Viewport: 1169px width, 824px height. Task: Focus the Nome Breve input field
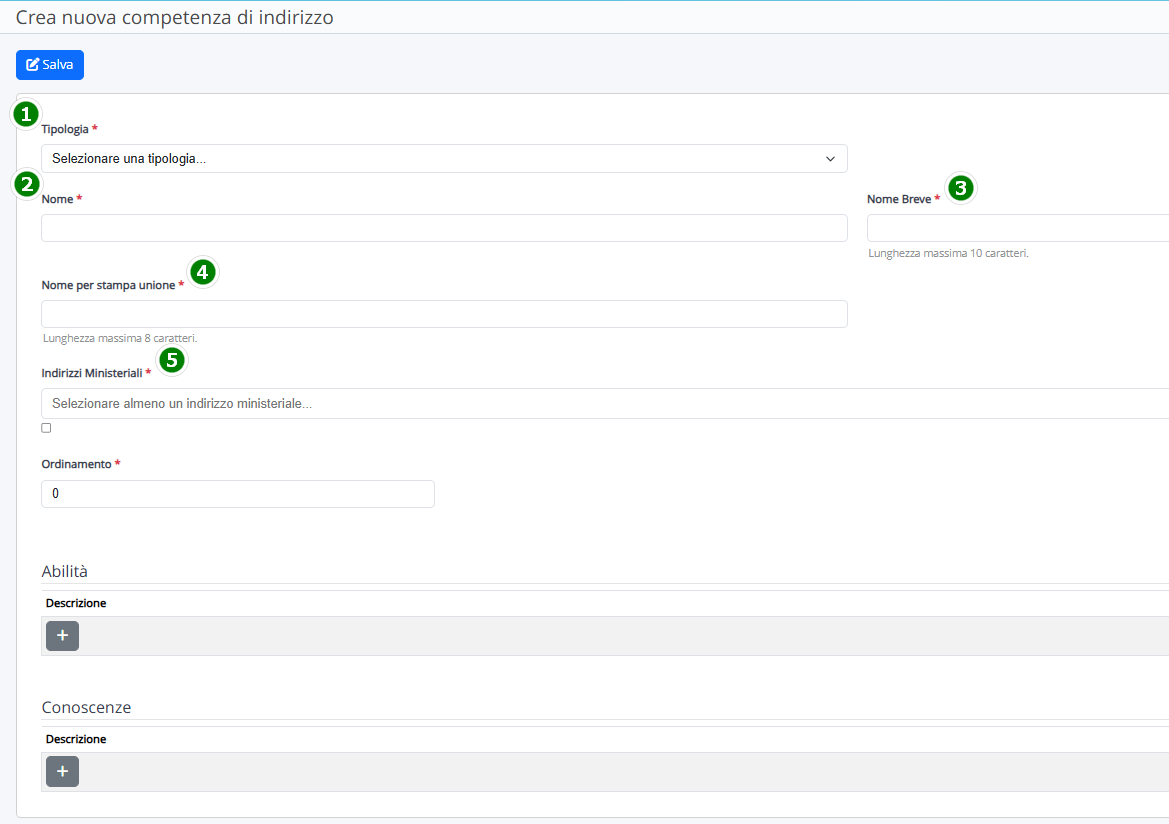pos(1017,228)
